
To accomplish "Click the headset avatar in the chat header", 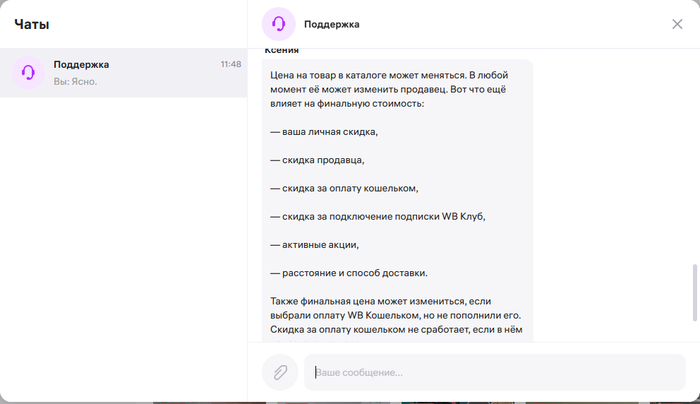I will tap(278, 24).
